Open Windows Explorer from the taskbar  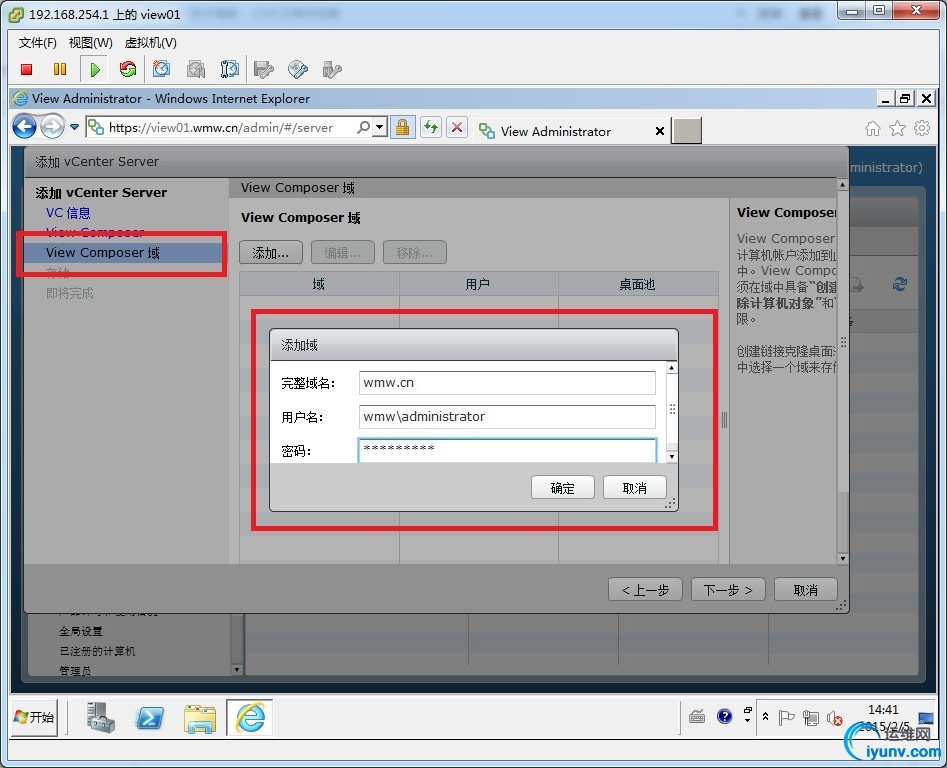[x=200, y=718]
